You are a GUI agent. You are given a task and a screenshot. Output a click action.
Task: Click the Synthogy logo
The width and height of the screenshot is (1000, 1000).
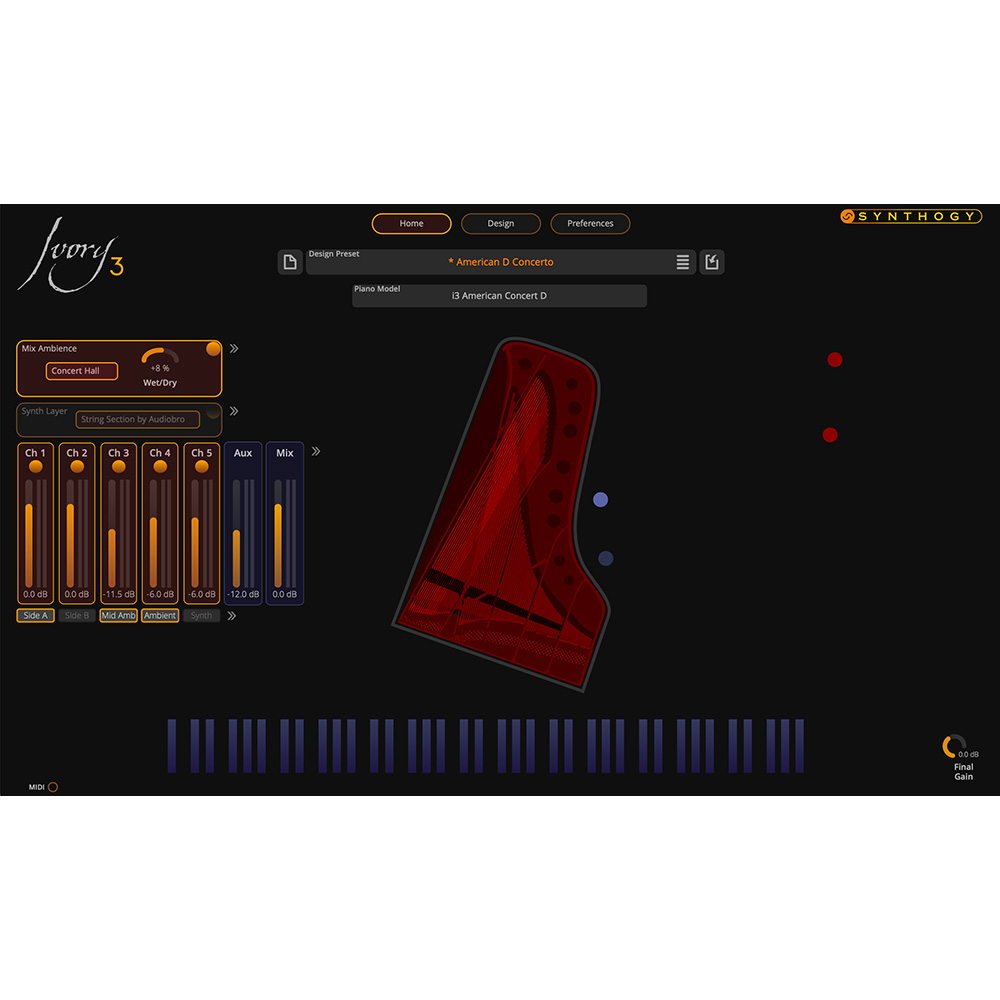(x=911, y=215)
